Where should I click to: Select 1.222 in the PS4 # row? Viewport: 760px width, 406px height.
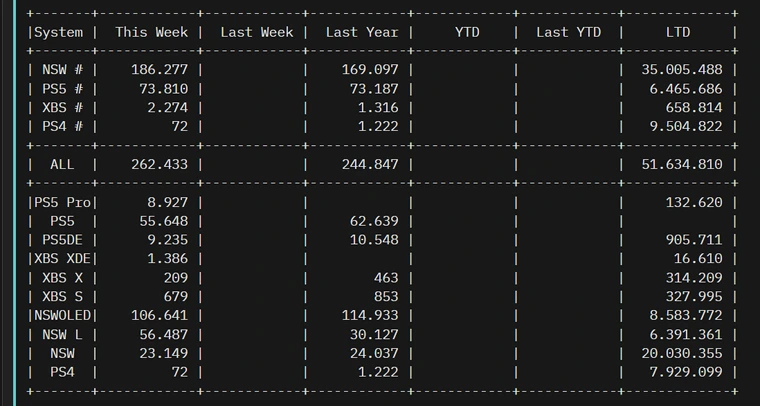coord(378,126)
